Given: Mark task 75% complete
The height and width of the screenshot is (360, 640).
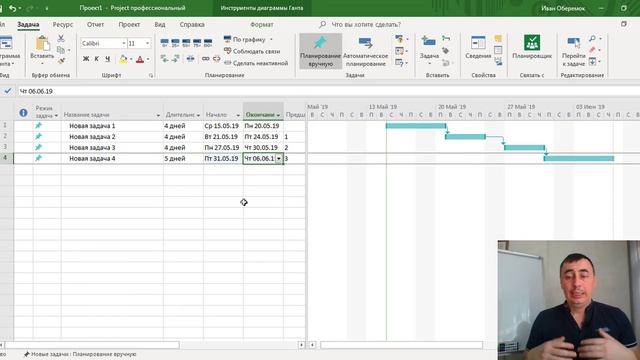Looking at the screenshot, I should point(197,42).
